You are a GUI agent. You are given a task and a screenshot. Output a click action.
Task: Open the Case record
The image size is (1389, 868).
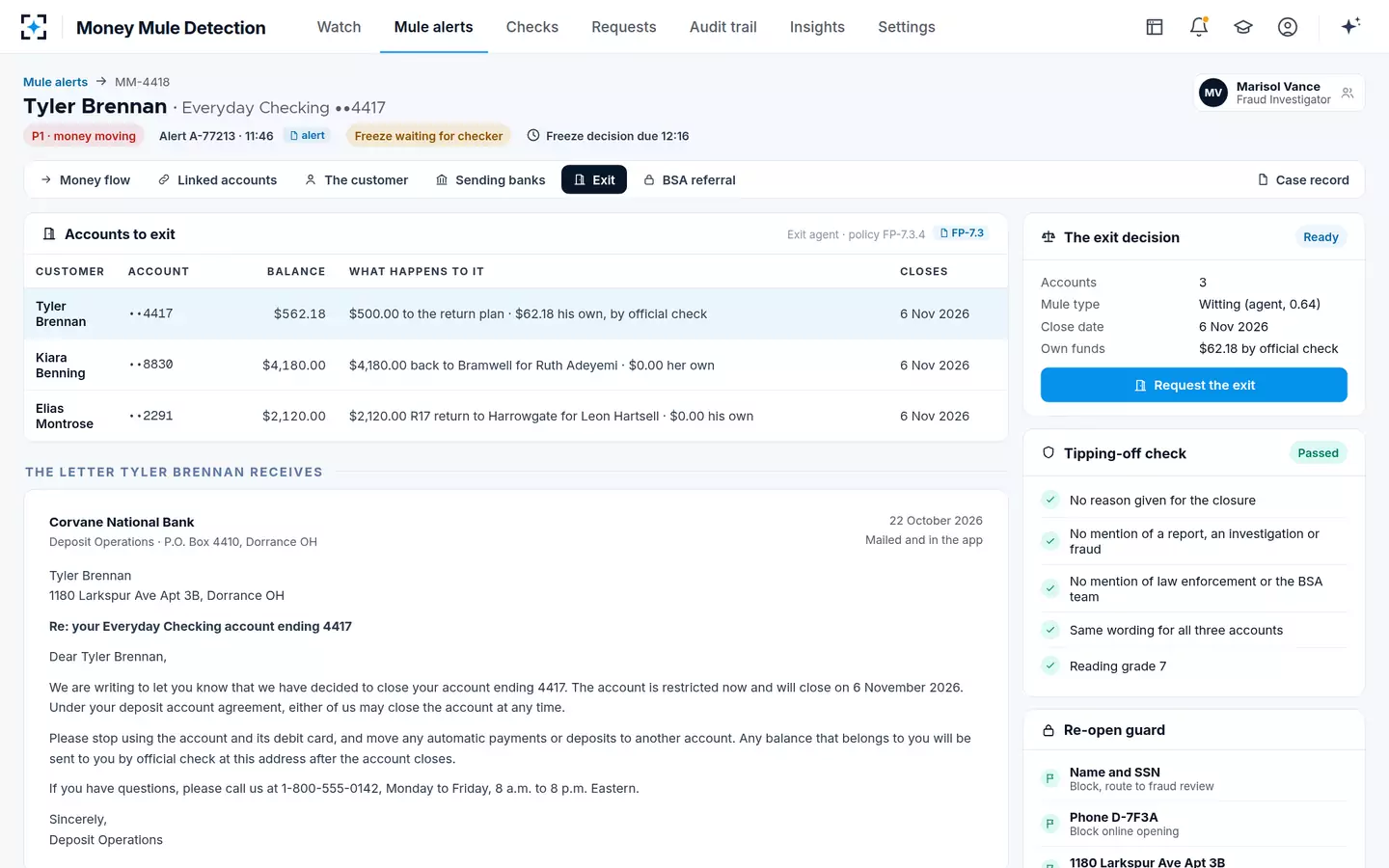click(1303, 180)
